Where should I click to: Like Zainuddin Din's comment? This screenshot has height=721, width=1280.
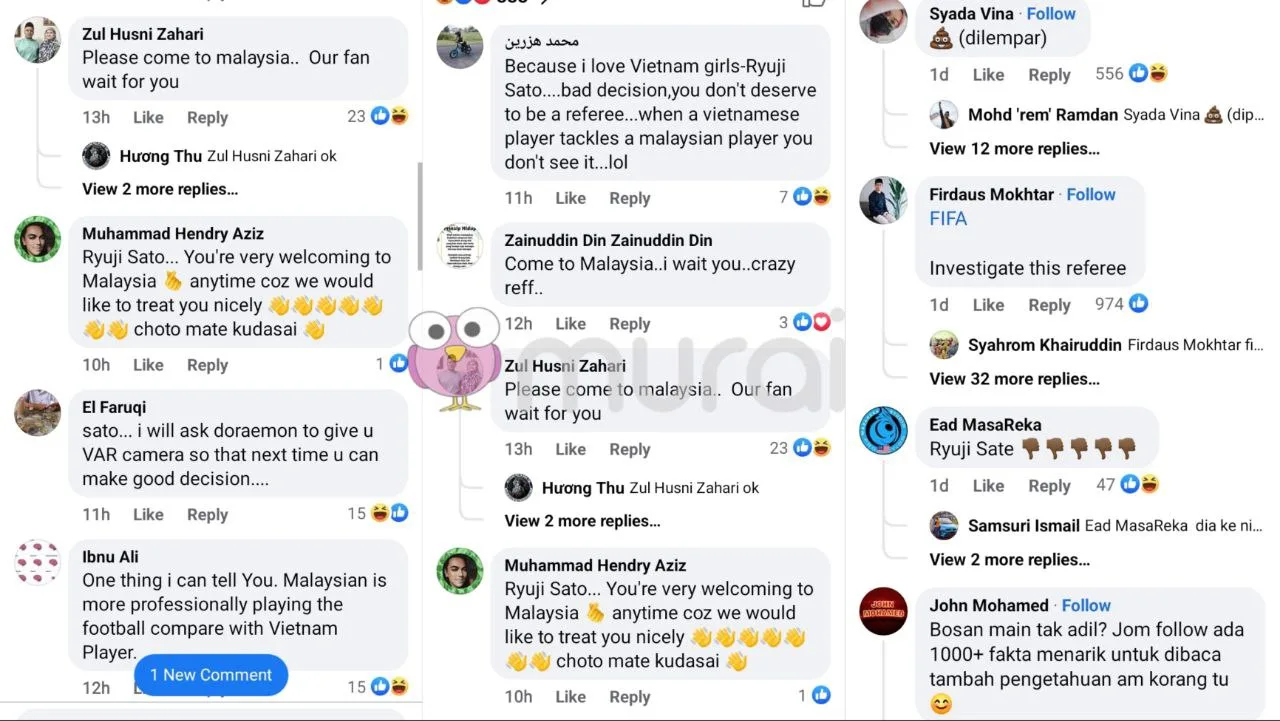[x=570, y=324]
